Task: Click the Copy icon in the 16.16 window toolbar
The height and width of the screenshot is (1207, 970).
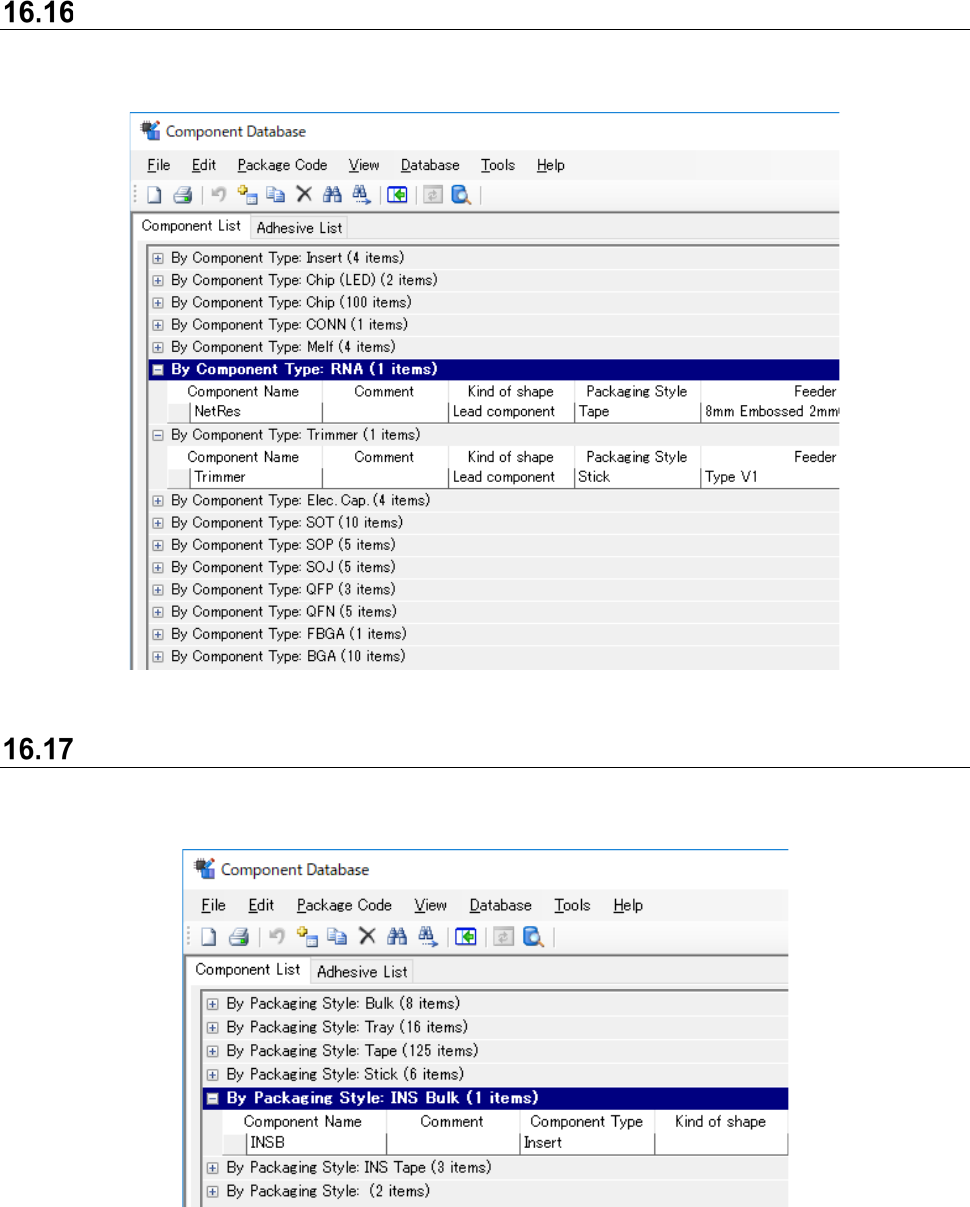Action: tap(274, 195)
